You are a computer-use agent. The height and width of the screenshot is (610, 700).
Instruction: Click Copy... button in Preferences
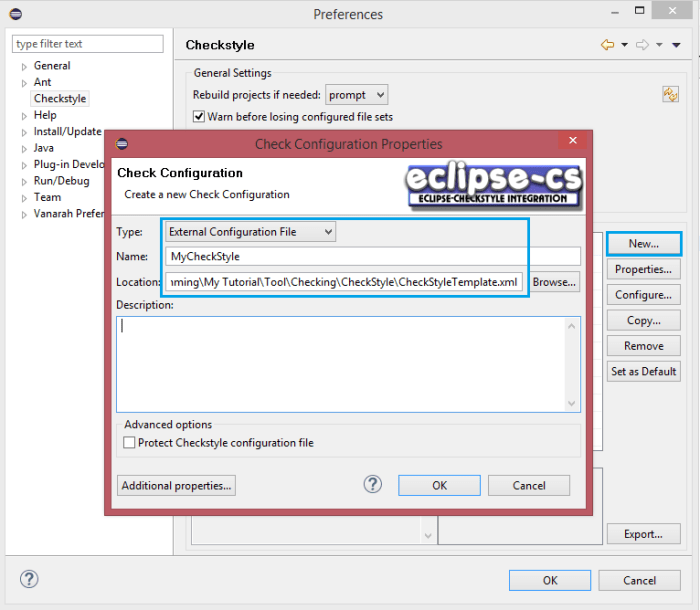click(x=644, y=320)
